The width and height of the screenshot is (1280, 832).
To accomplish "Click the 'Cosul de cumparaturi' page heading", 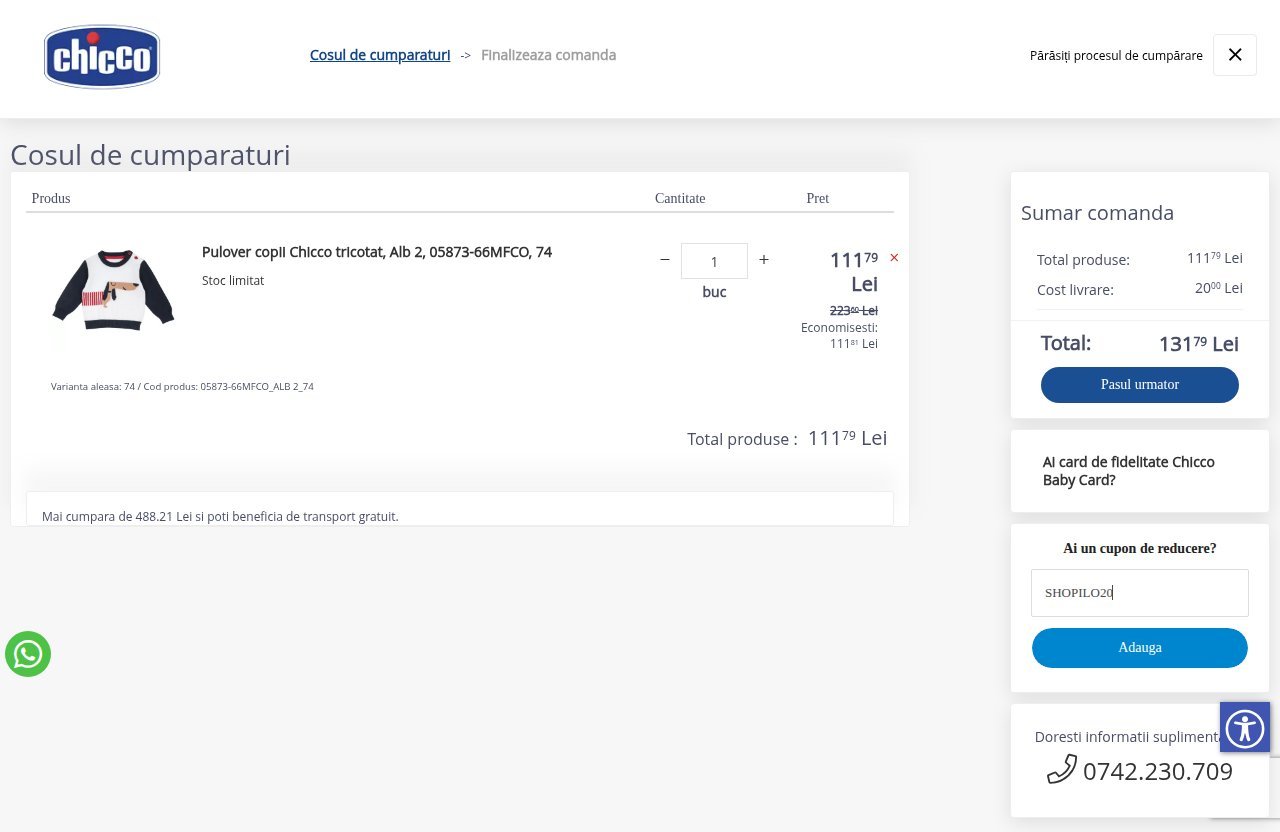I will coord(150,155).
